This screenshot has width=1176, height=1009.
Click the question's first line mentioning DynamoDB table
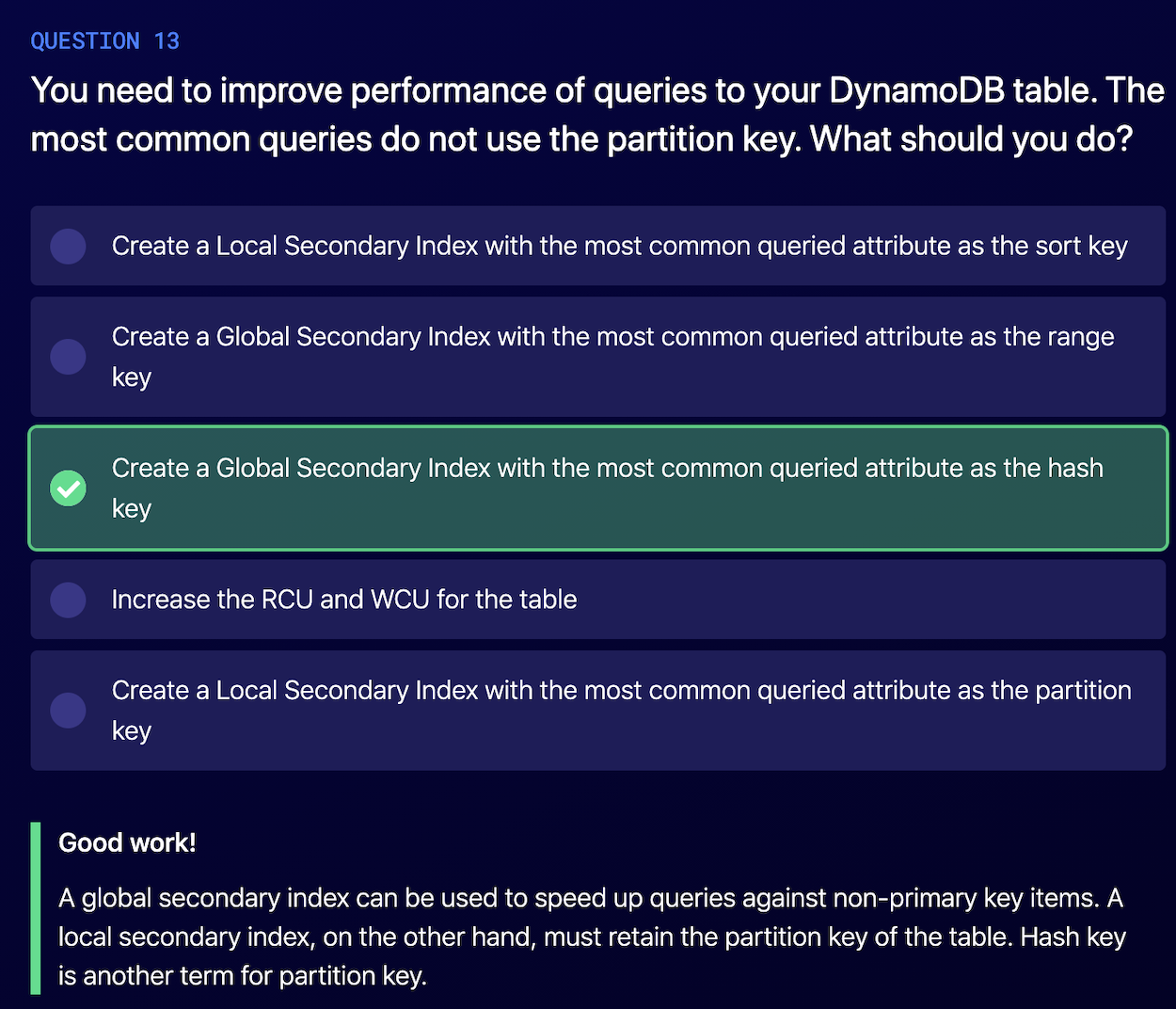pos(597,90)
